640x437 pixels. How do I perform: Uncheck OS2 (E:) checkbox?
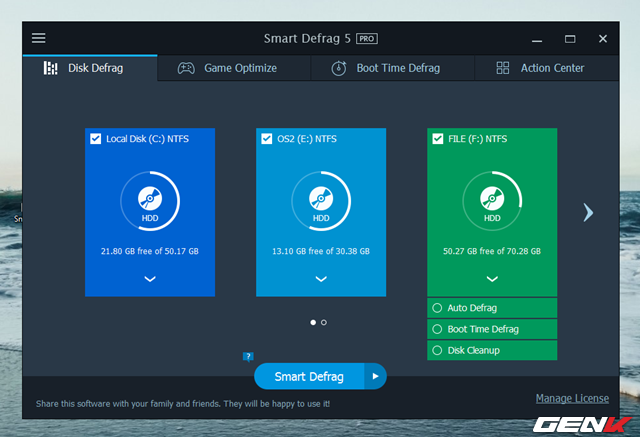click(x=267, y=139)
